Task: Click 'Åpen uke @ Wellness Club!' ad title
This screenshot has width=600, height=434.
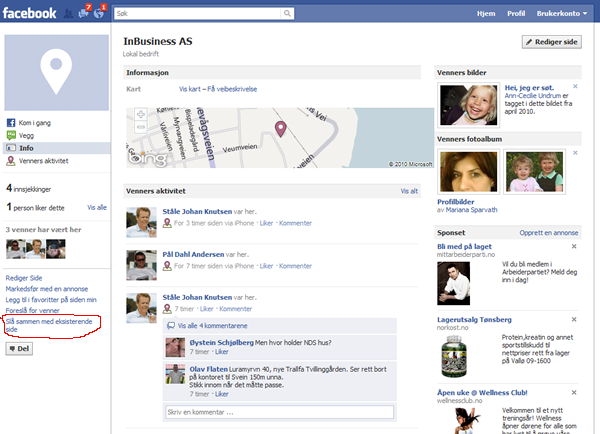Action: pyautogui.click(x=482, y=393)
